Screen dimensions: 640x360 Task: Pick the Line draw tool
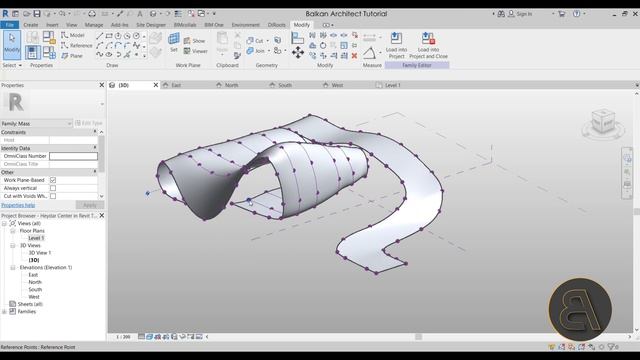pos(100,36)
